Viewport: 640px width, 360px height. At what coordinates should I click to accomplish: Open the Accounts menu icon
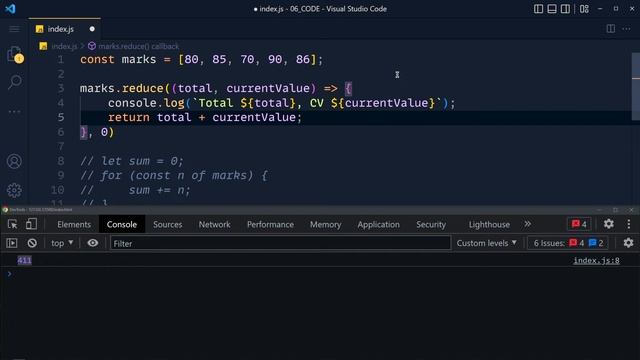[x=14, y=161]
